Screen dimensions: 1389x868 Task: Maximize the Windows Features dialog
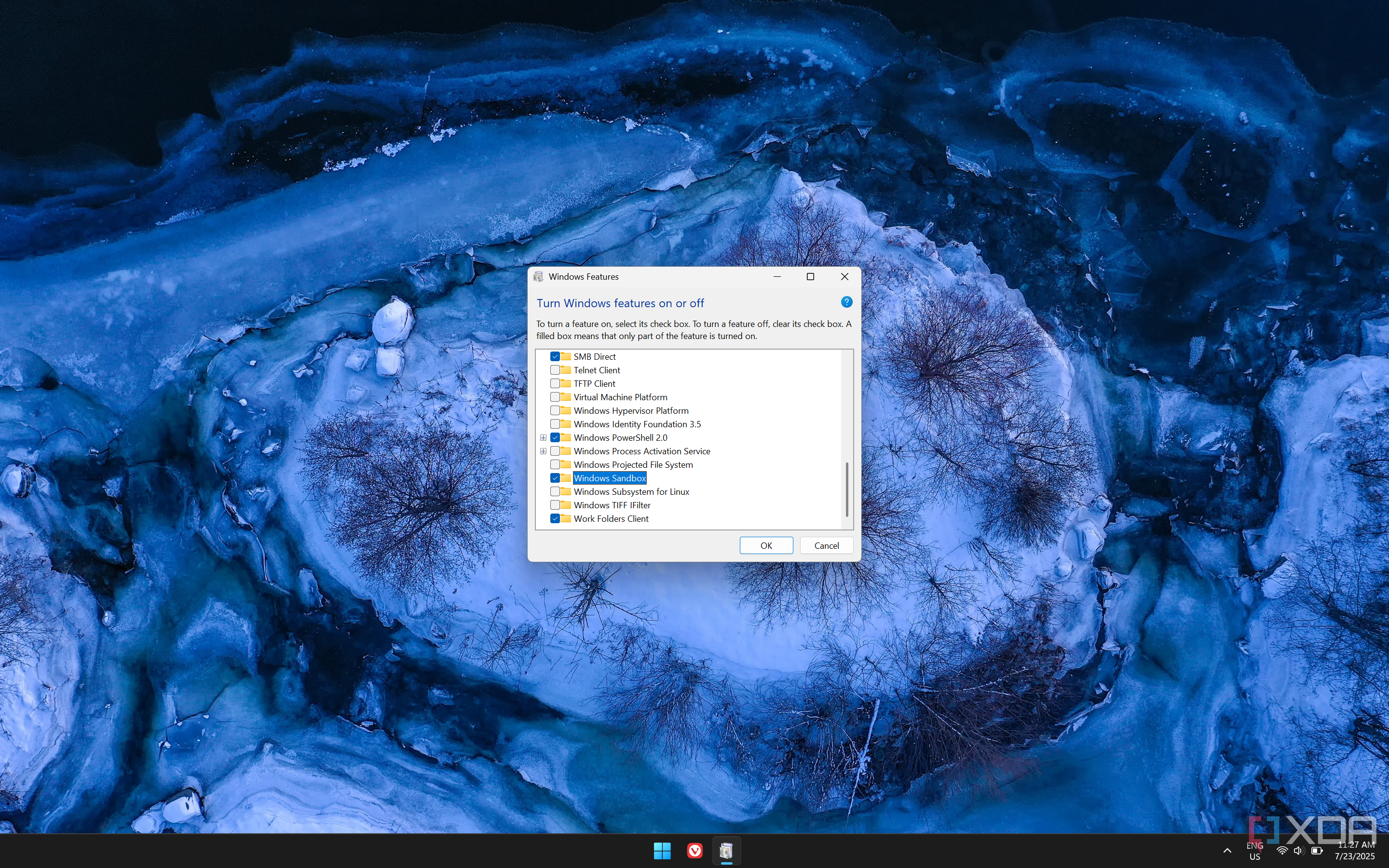(x=810, y=277)
